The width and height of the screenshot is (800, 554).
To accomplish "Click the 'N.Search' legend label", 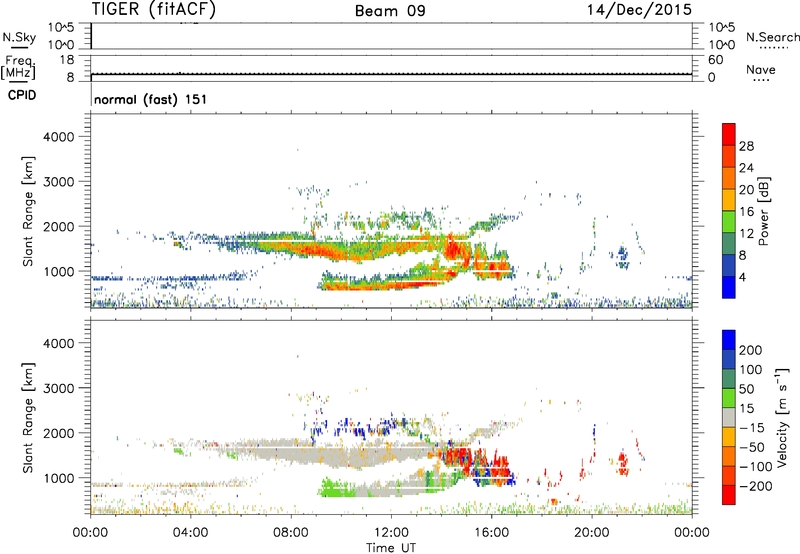I will click(x=772, y=37).
